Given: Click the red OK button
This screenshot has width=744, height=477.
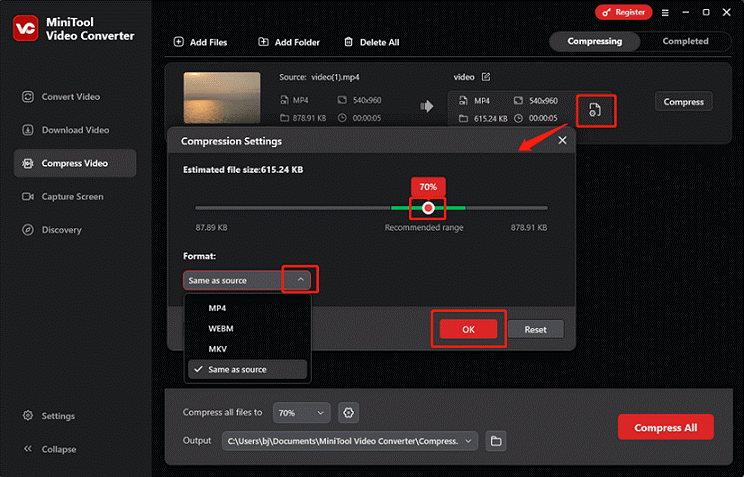Looking at the screenshot, I should (468, 329).
